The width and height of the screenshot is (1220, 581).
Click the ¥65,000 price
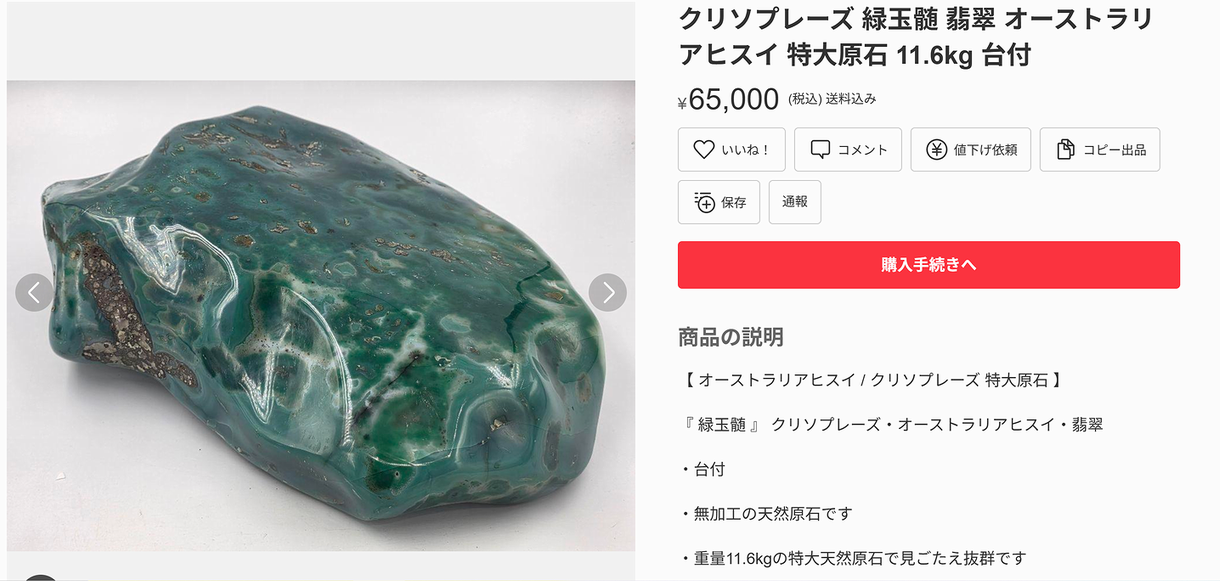point(728,99)
